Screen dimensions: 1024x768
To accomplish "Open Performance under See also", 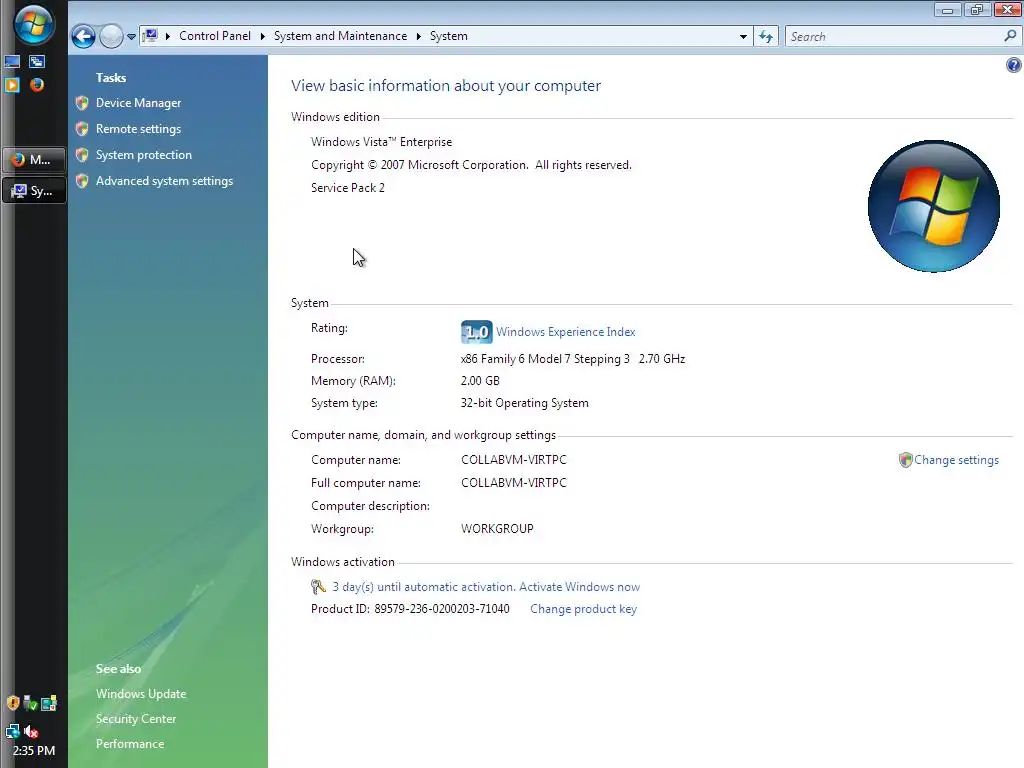I will coord(130,743).
